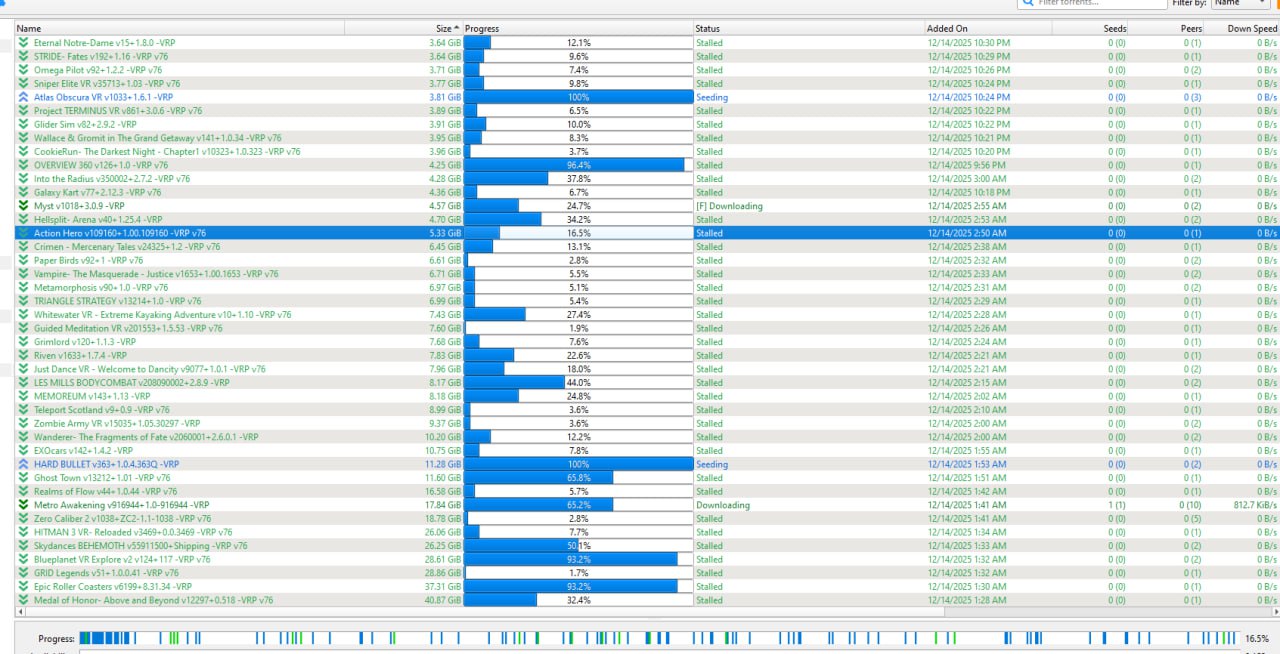Click the stalled icon beside EXOcars
1280x654 pixels.
pos(23,451)
